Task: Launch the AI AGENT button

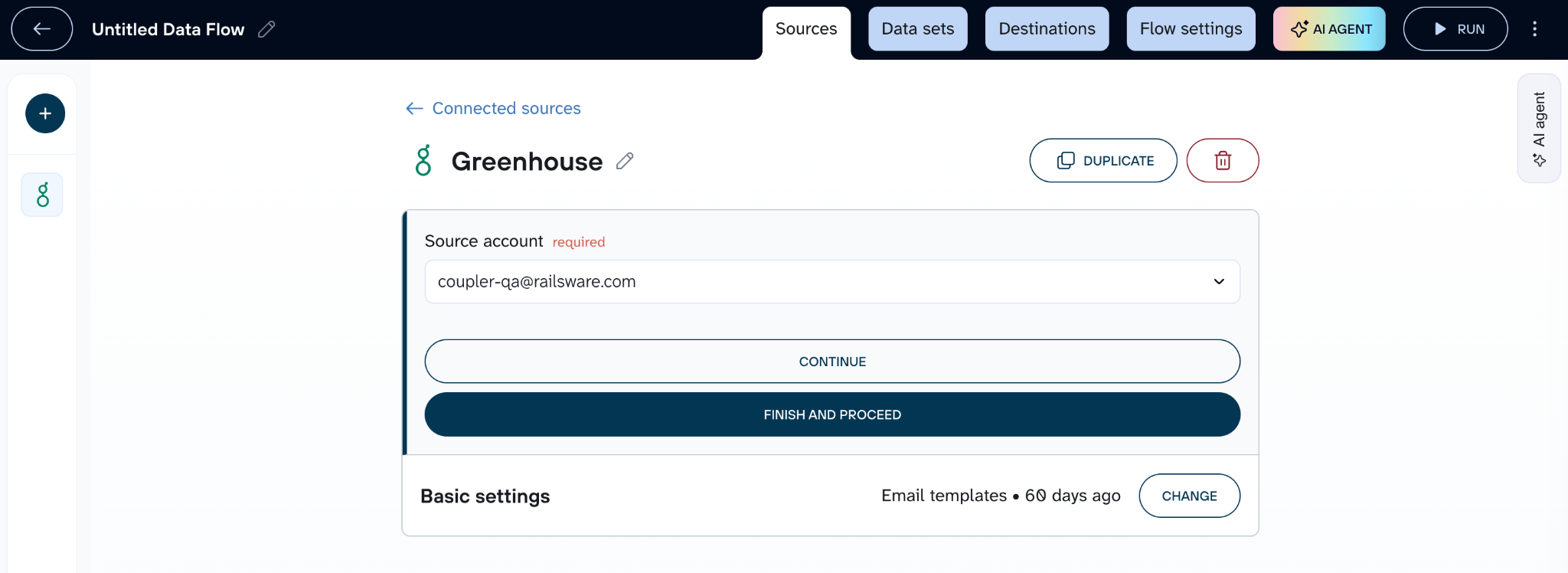Action: click(1329, 29)
